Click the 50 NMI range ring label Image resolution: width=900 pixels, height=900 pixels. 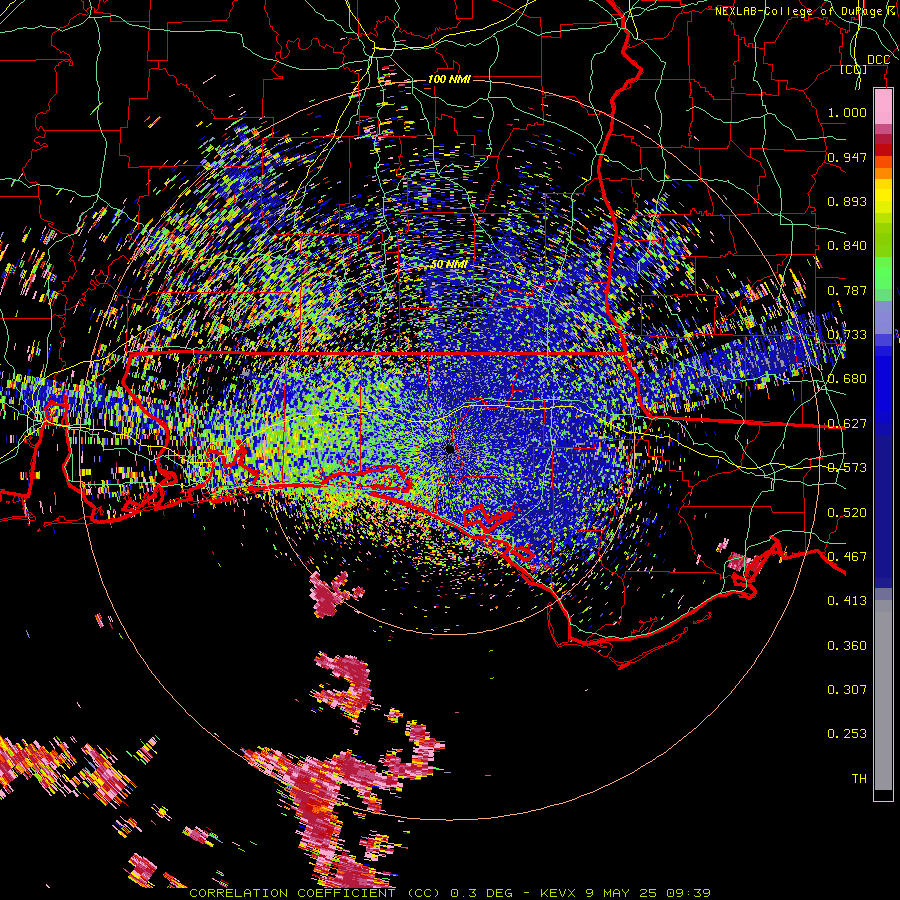[x=449, y=265]
